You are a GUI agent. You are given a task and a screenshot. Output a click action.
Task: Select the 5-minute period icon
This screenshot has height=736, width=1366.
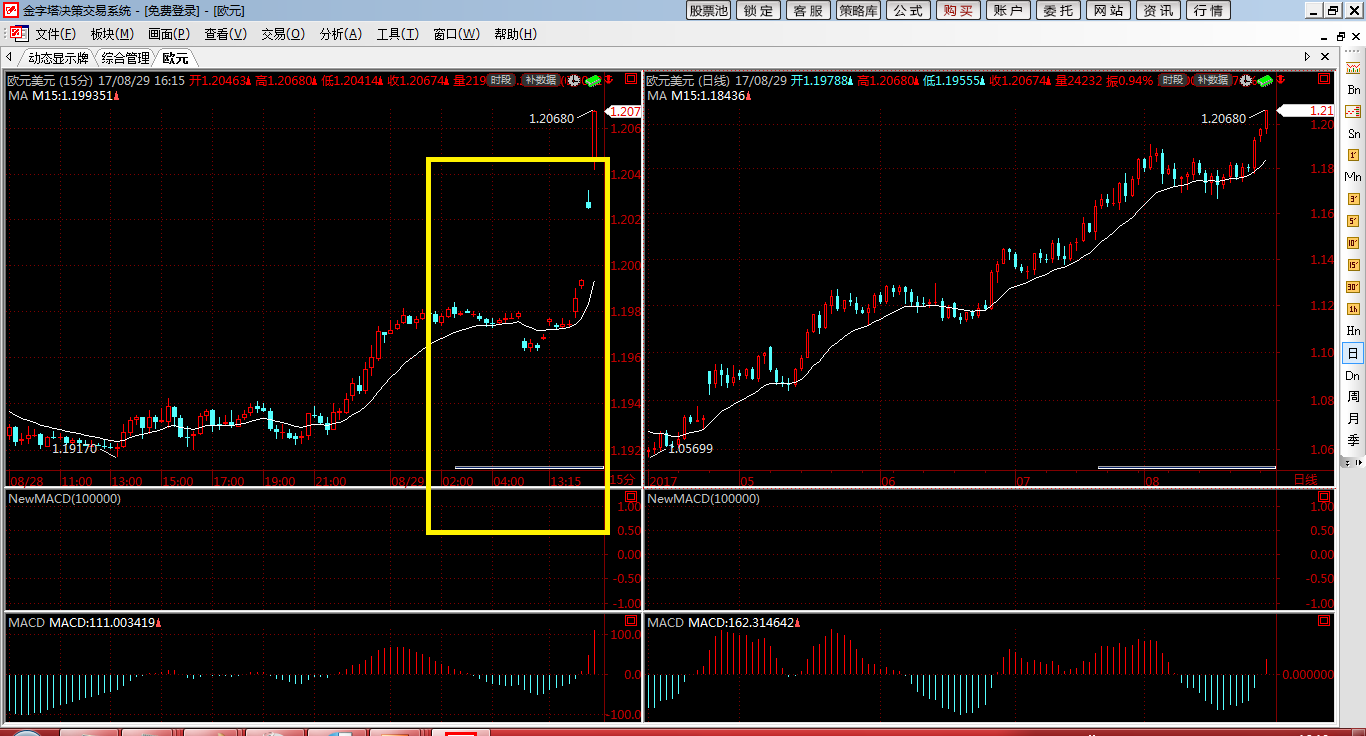point(1353,221)
